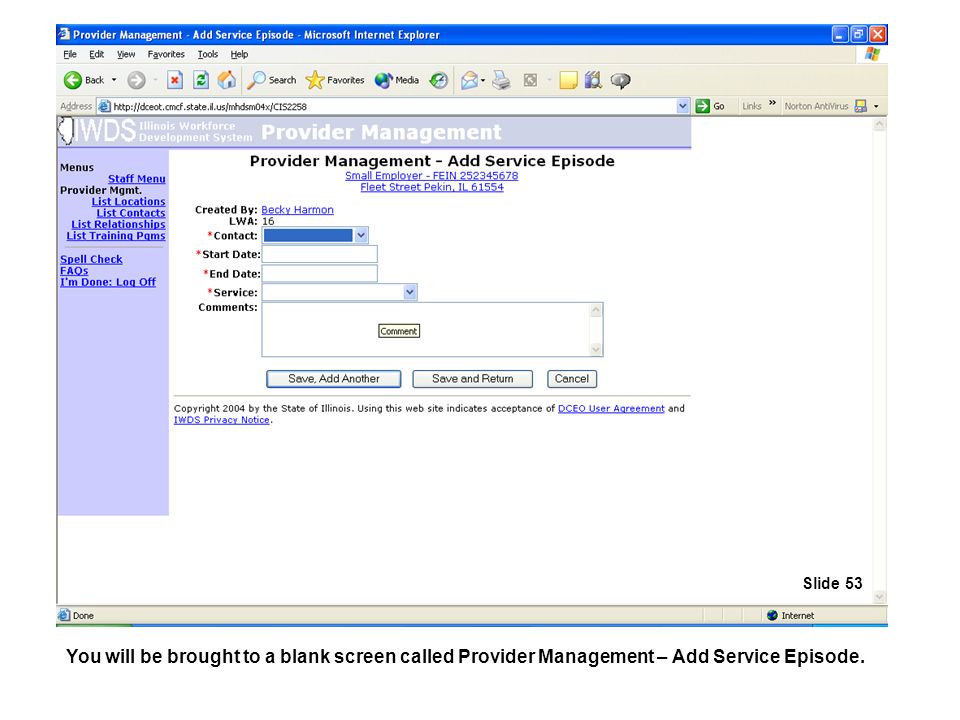Open the address bar dropdown
The image size is (960, 720).
click(x=683, y=106)
